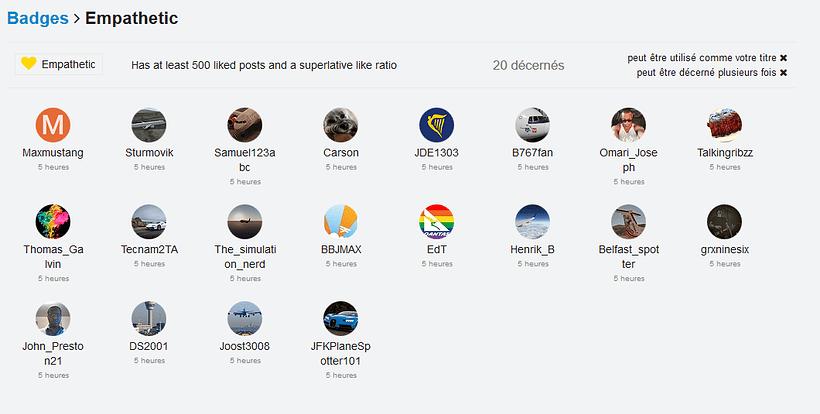
Task: Open Joost3008's landing plane avatar
Action: 245,318
